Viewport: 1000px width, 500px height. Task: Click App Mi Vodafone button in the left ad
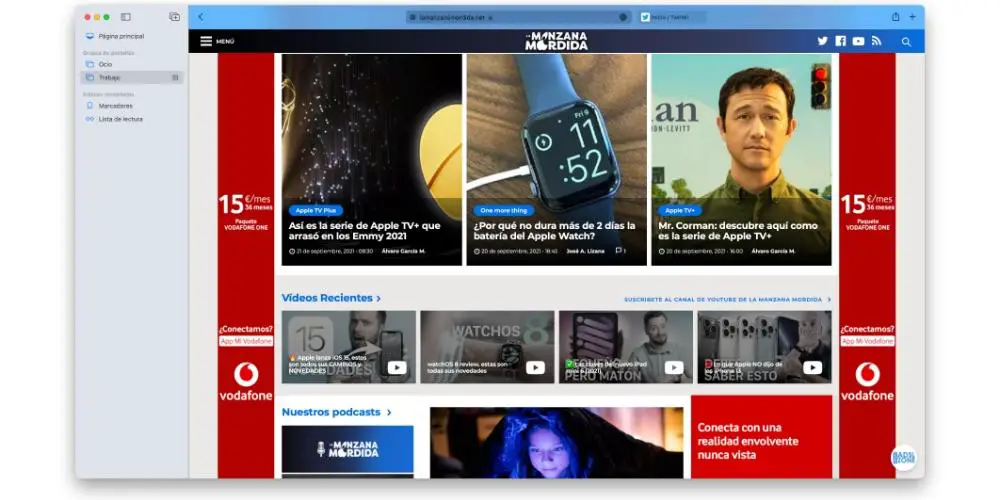coord(246,341)
